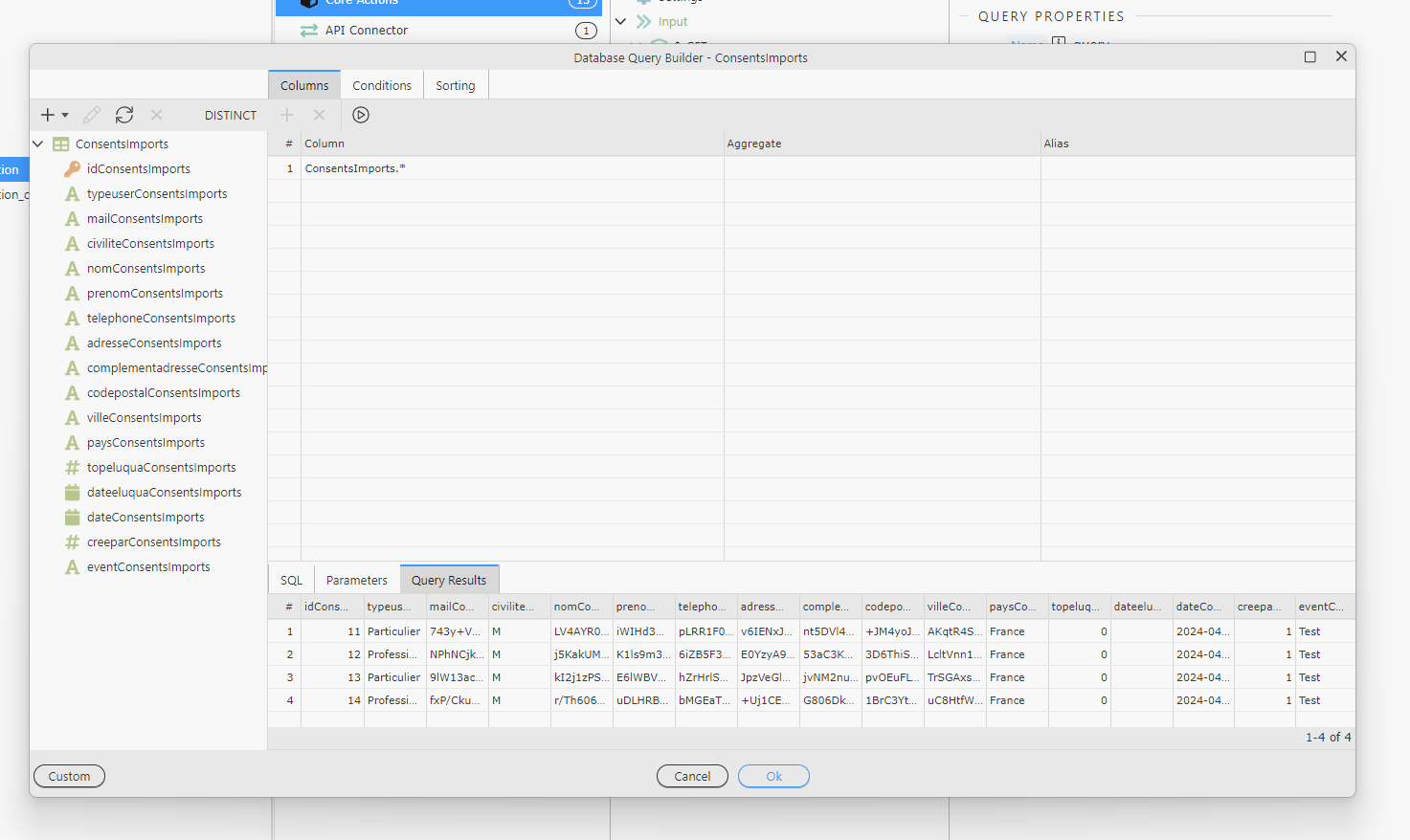The height and width of the screenshot is (840, 1410).
Task: Collapse the Input section chevron
Action: pos(620,21)
